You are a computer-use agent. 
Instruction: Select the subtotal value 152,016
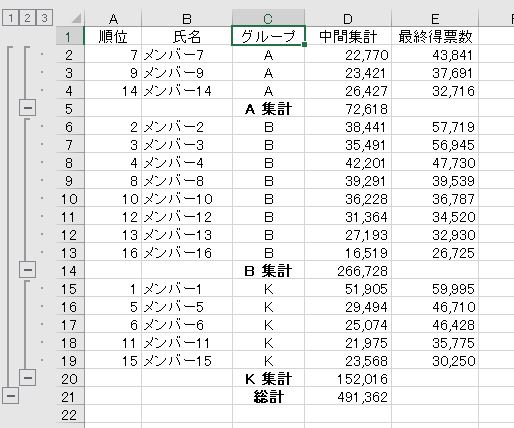(x=348, y=378)
